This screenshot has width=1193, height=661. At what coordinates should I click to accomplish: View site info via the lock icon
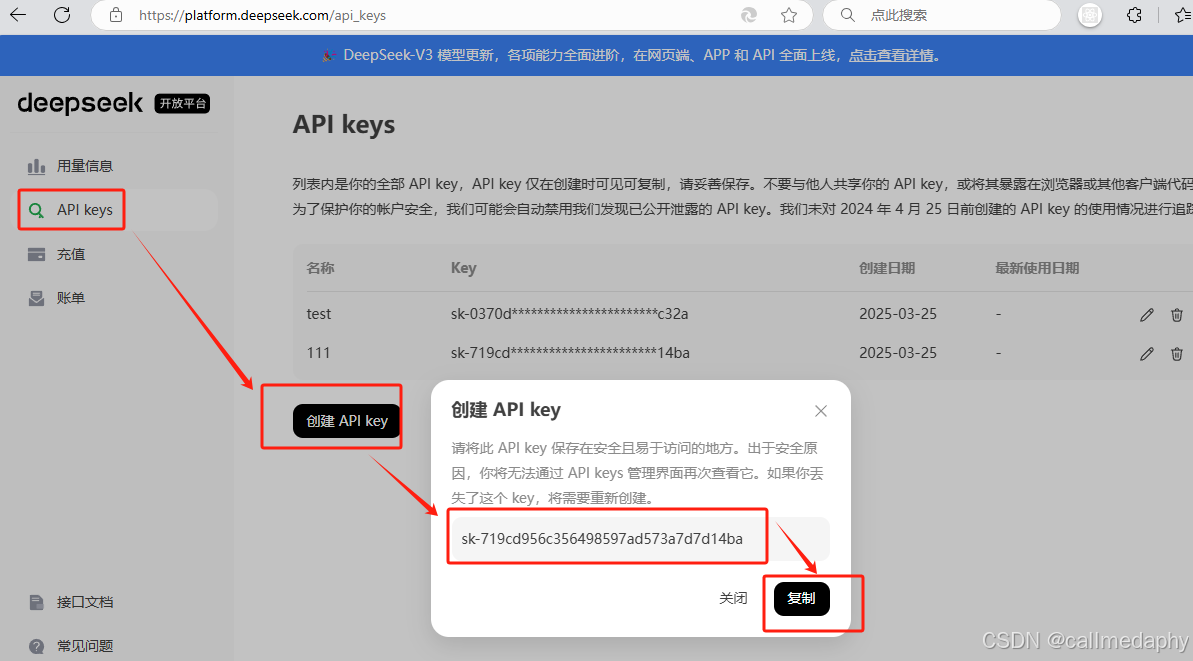click(x=116, y=15)
